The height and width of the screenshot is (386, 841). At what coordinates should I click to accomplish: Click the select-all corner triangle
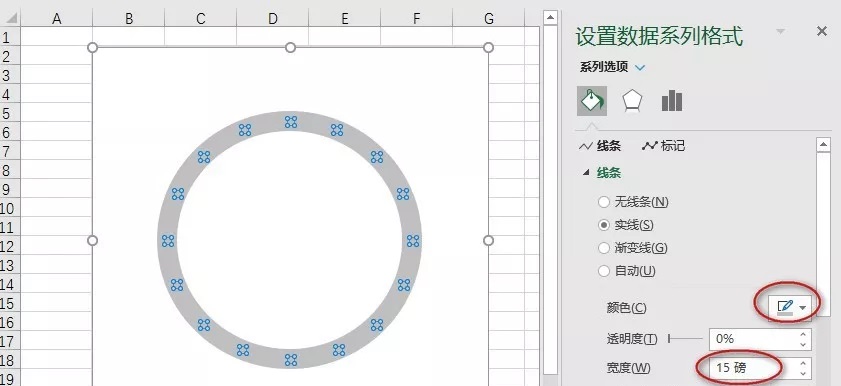tap(11, 19)
